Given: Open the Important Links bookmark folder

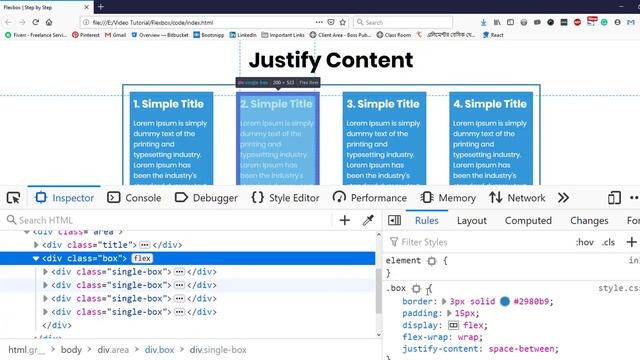Looking at the screenshot, I should click(x=283, y=35).
